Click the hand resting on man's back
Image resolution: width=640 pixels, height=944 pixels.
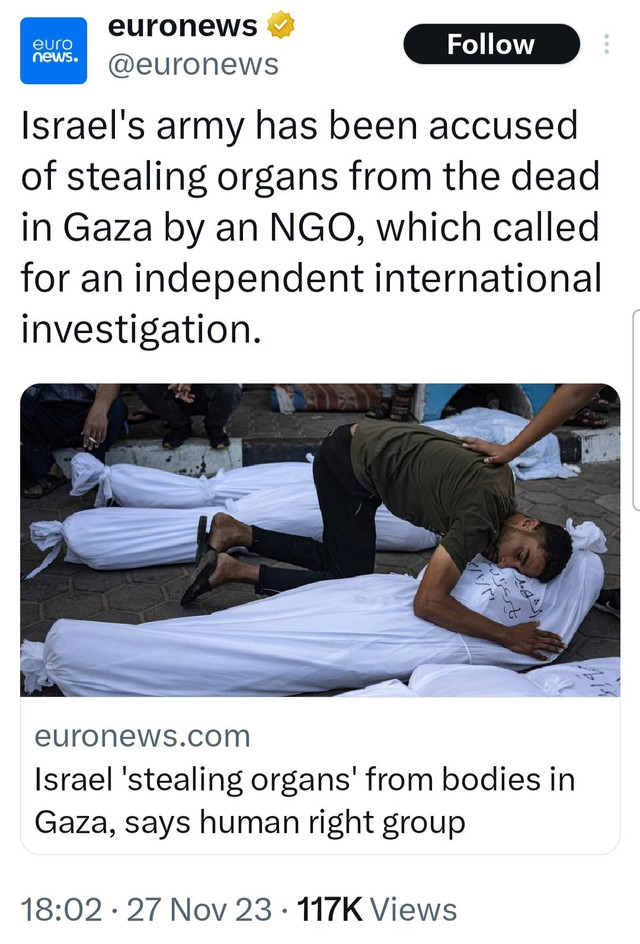click(491, 450)
